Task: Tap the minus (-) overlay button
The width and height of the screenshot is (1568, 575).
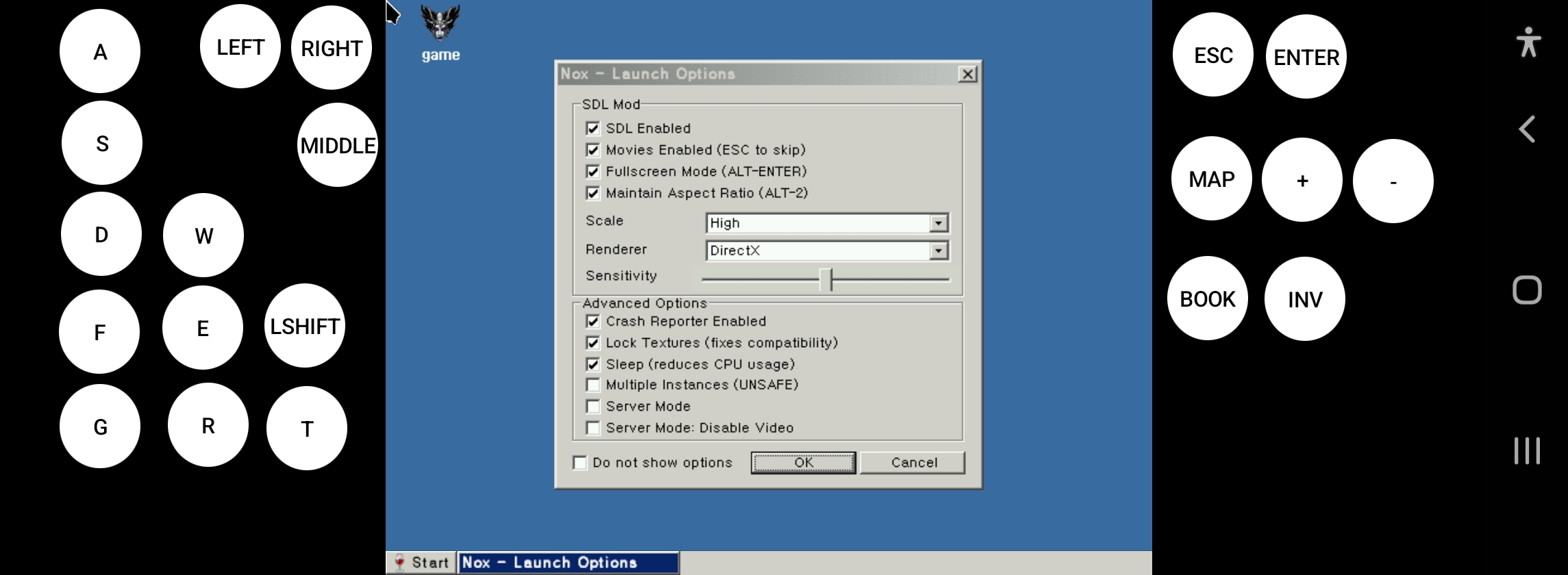Action: click(1393, 181)
